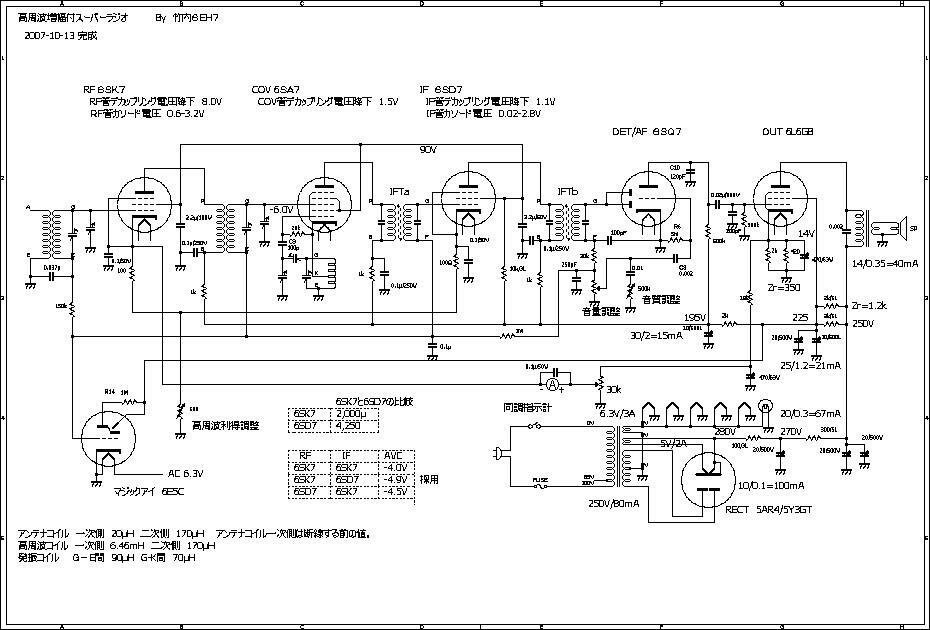The width and height of the screenshot is (930, 630).
Task: Click the 6SK7と6SD7の比較 table heading
Action: tap(374, 402)
